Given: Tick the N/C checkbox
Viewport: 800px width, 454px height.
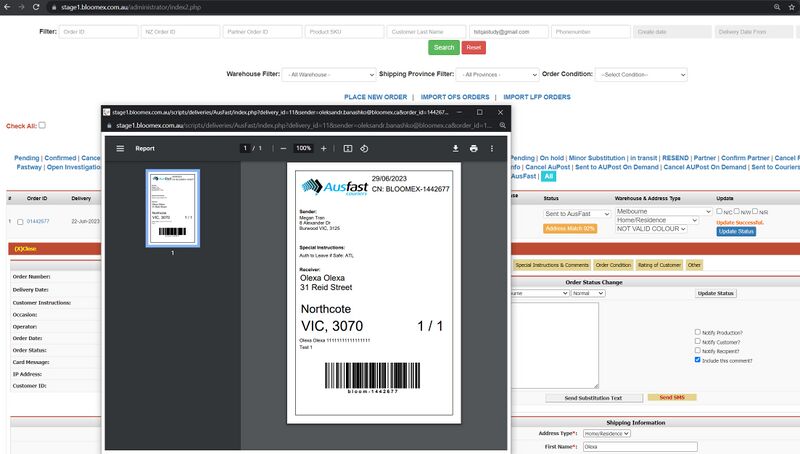Looking at the screenshot, I should click(719, 211).
